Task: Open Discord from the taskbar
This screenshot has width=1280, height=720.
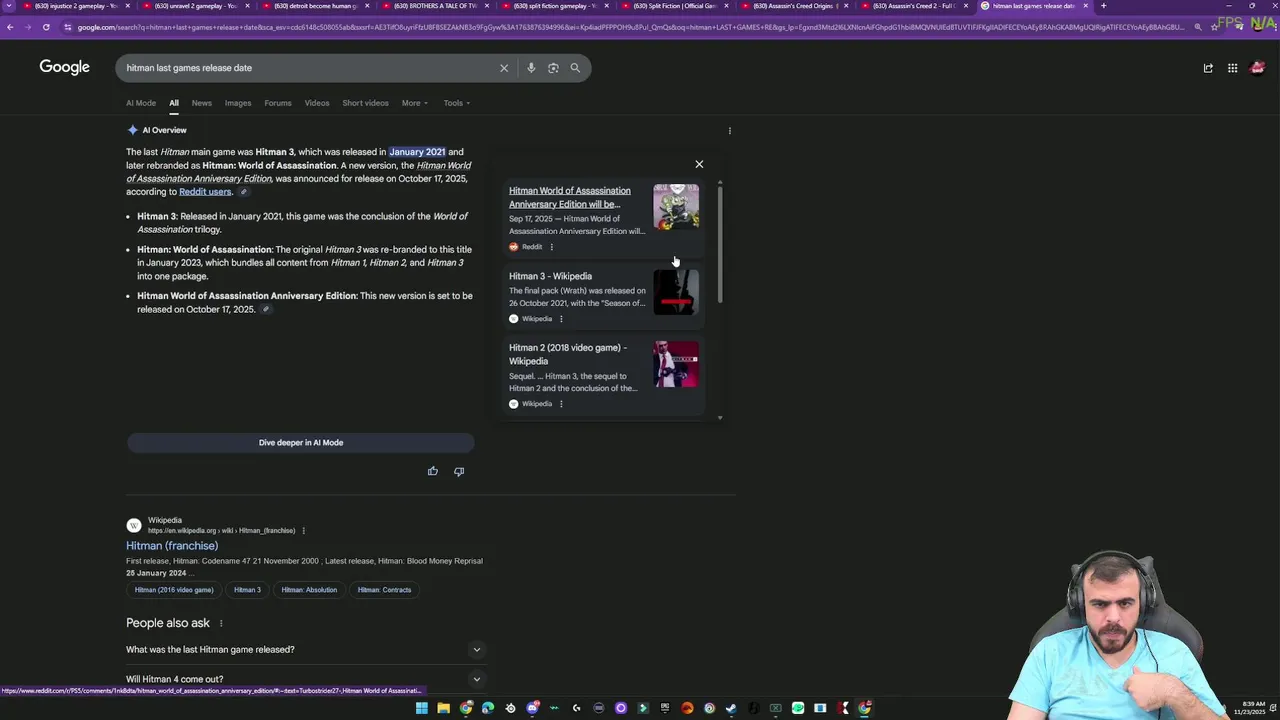Action: pyautogui.click(x=532, y=708)
